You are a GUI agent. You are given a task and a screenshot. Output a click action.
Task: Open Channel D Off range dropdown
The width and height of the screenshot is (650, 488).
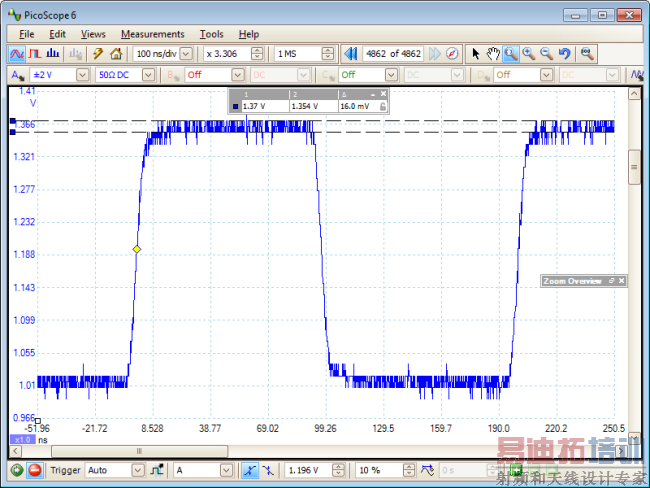[546, 75]
